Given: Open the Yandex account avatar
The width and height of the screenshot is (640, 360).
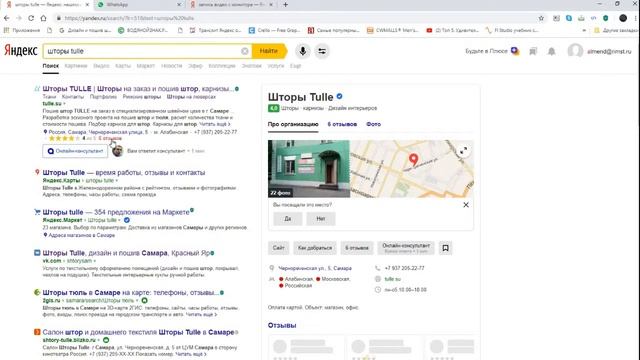Looking at the screenshot, I should [x=575, y=51].
